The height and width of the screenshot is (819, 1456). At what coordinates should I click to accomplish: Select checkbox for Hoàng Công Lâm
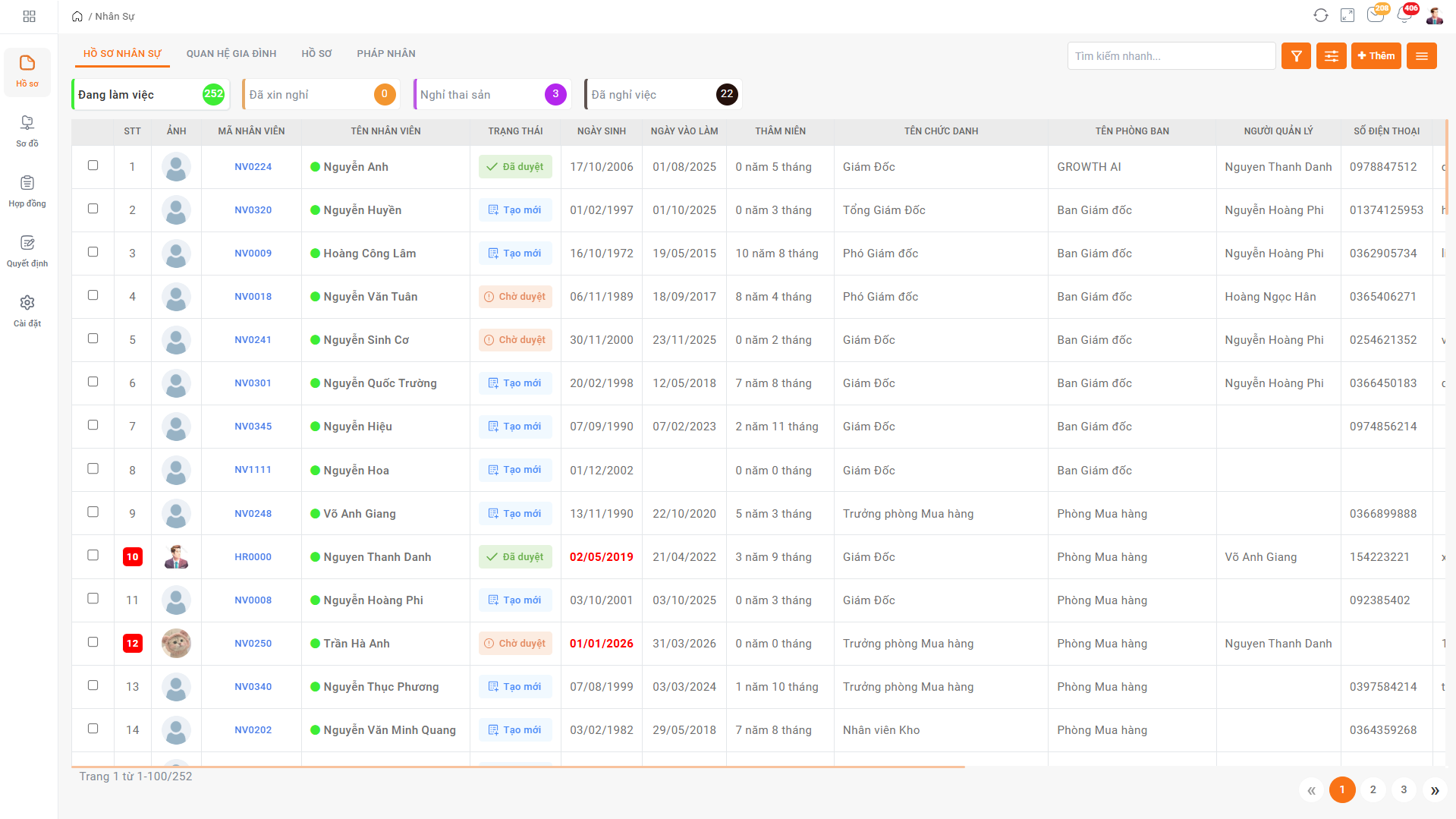point(93,252)
